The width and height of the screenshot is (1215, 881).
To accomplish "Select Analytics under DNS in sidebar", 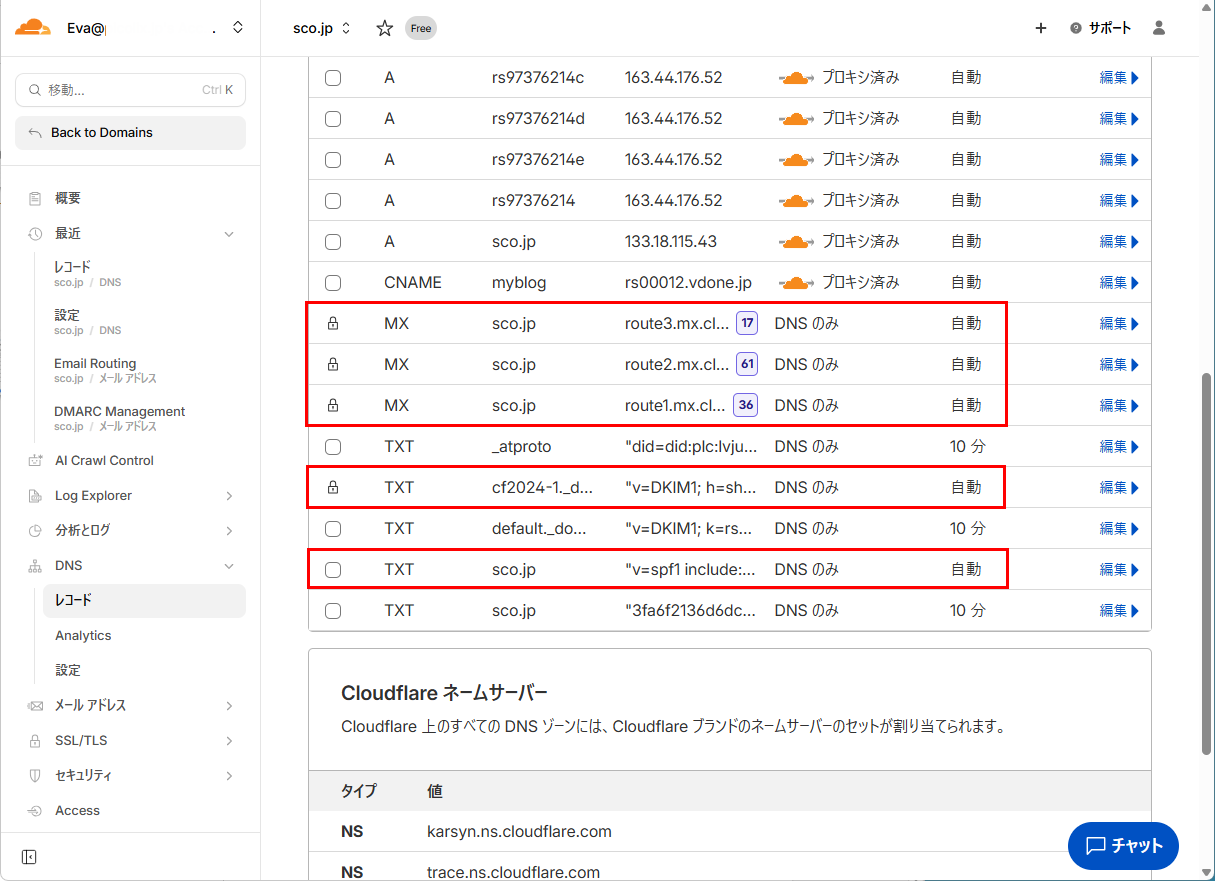I will click(82, 635).
